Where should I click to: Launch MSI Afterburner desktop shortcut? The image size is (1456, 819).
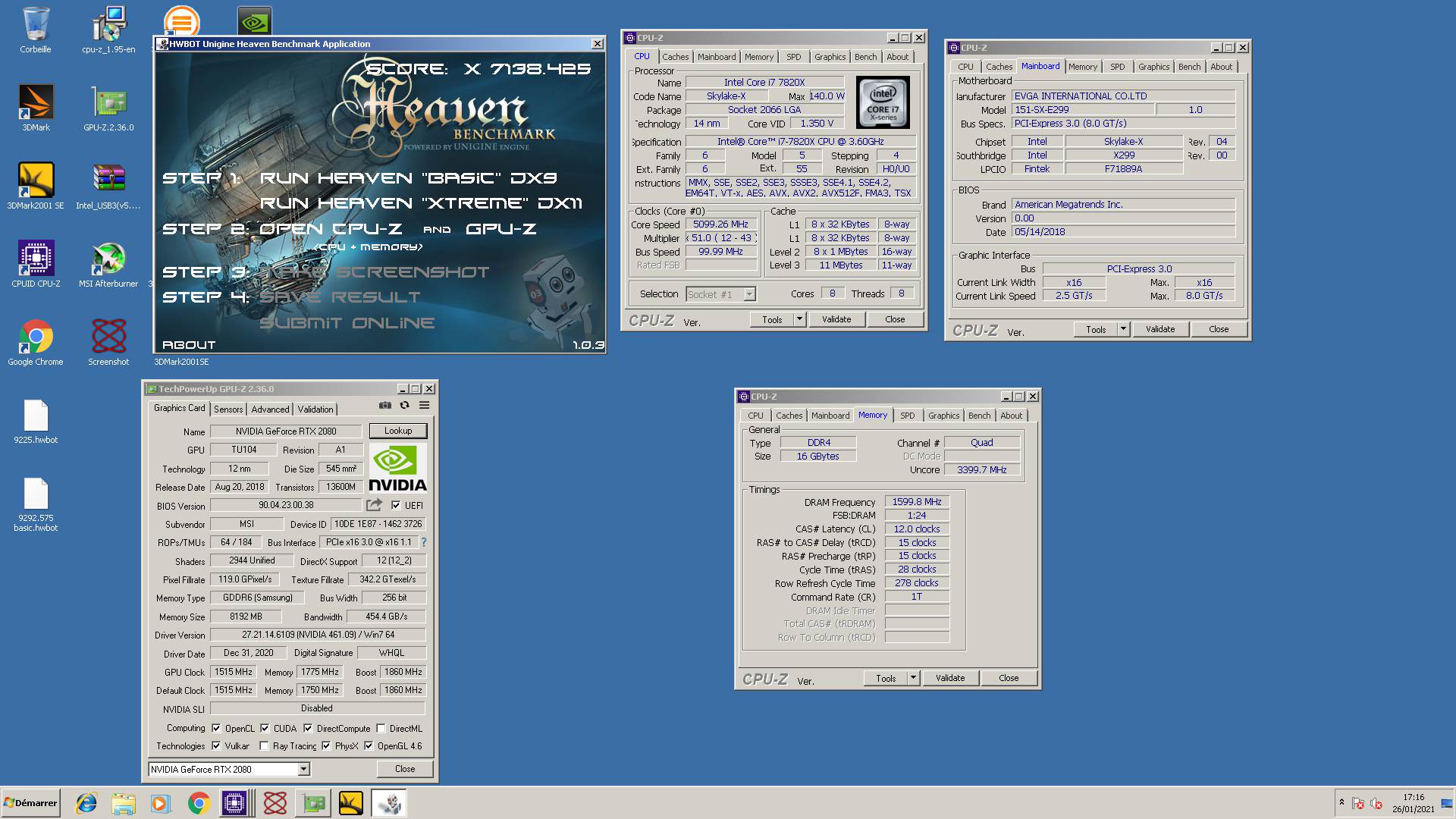(108, 265)
